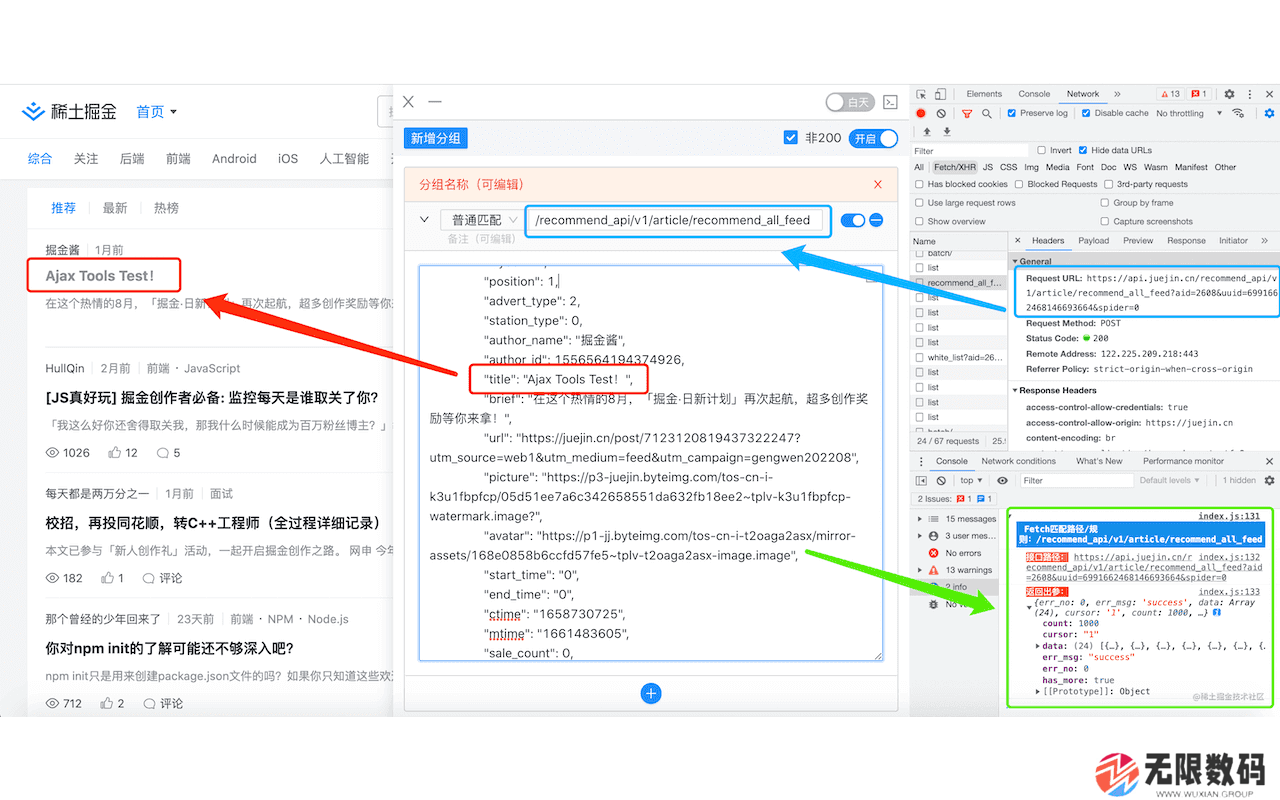This screenshot has width=1280, height=800.
Task: Open blue network settings gear
Action: (1269, 113)
